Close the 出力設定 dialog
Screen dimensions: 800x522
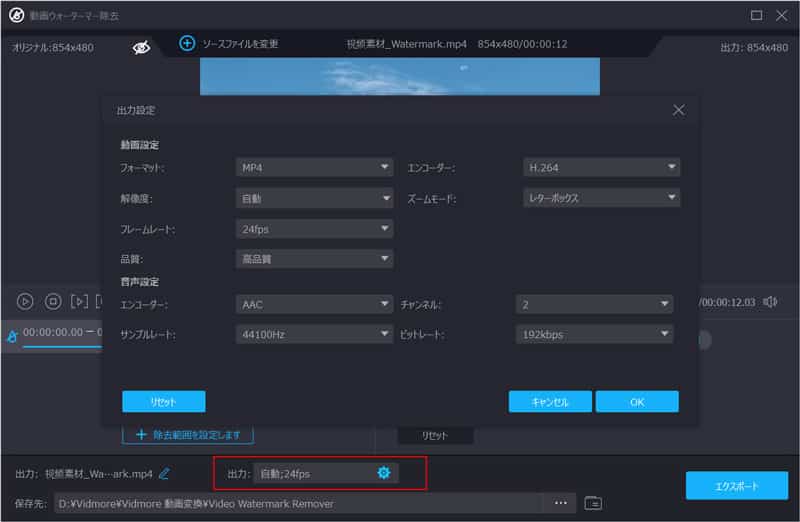[678, 110]
